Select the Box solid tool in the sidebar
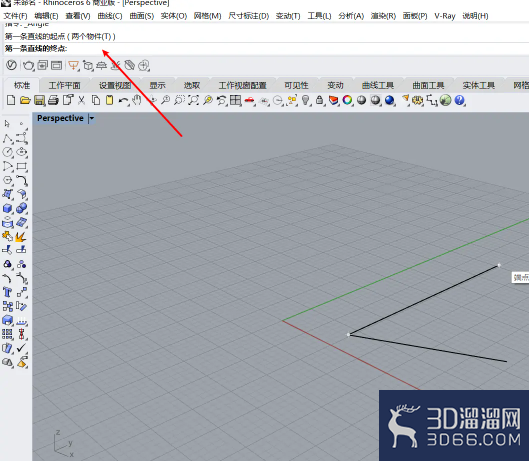Screen dimensions: 529x461 click(x=8, y=208)
